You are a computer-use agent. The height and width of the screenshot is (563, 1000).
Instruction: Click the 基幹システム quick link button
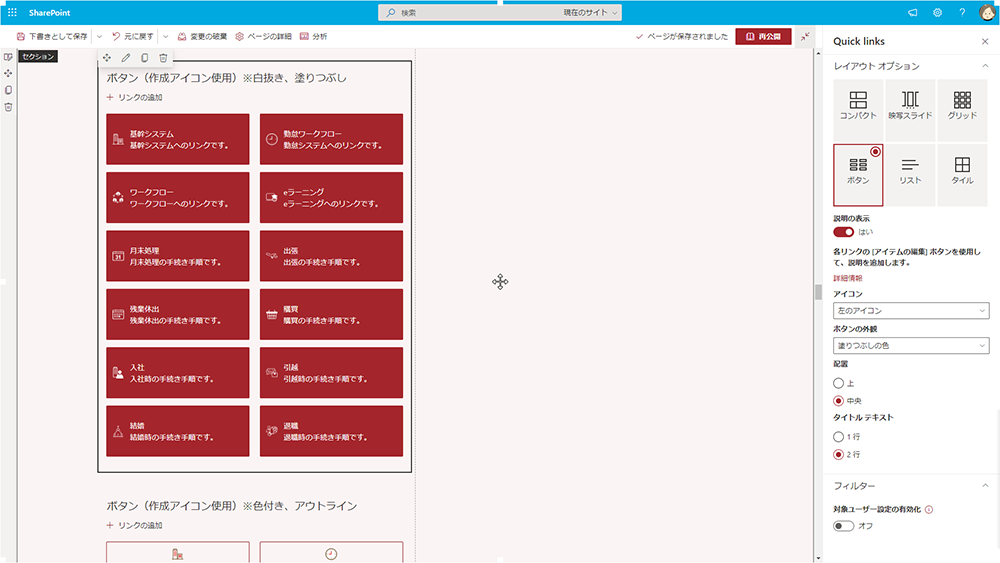[177, 139]
